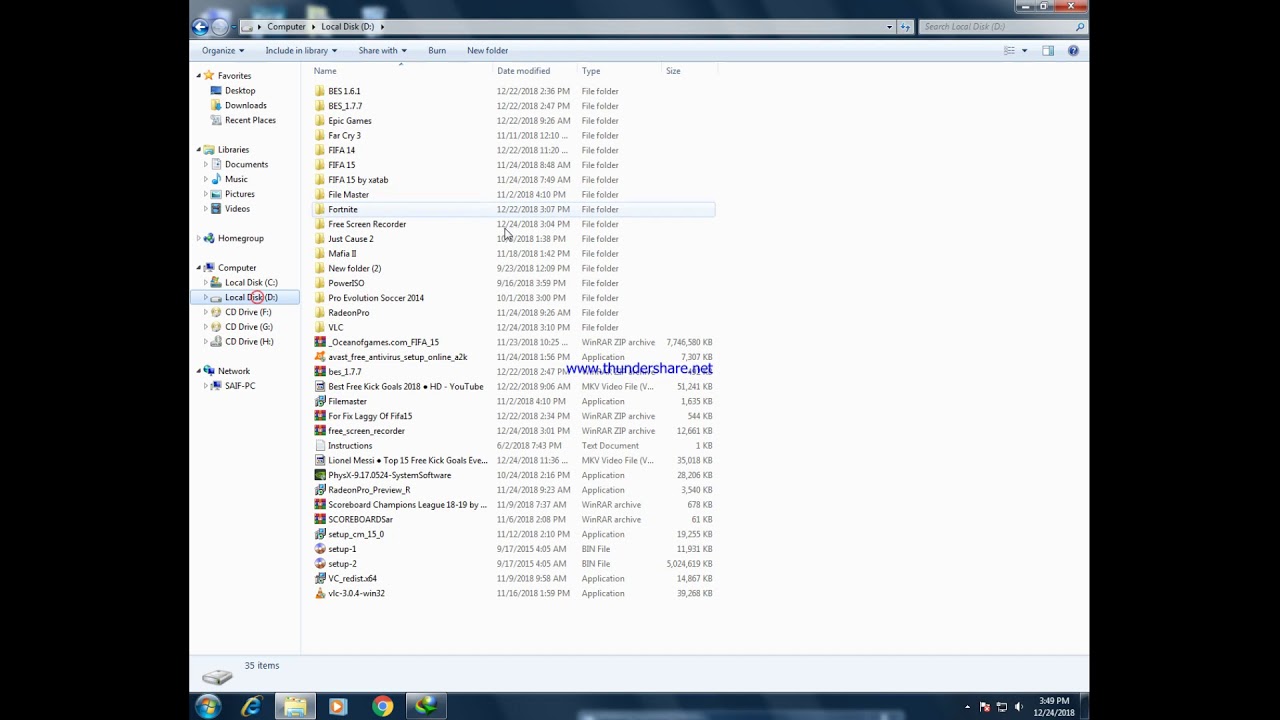Screen dimensions: 1280x720
Task: Collapse the Libraries tree group
Action: [198, 150]
